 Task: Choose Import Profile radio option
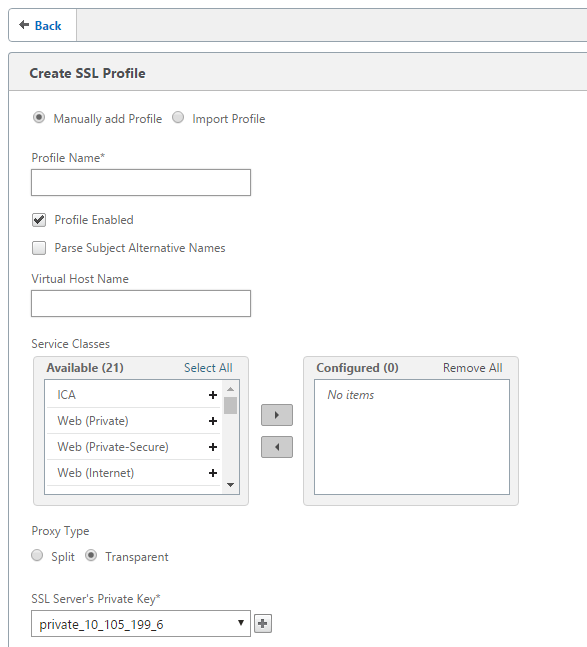[x=178, y=118]
